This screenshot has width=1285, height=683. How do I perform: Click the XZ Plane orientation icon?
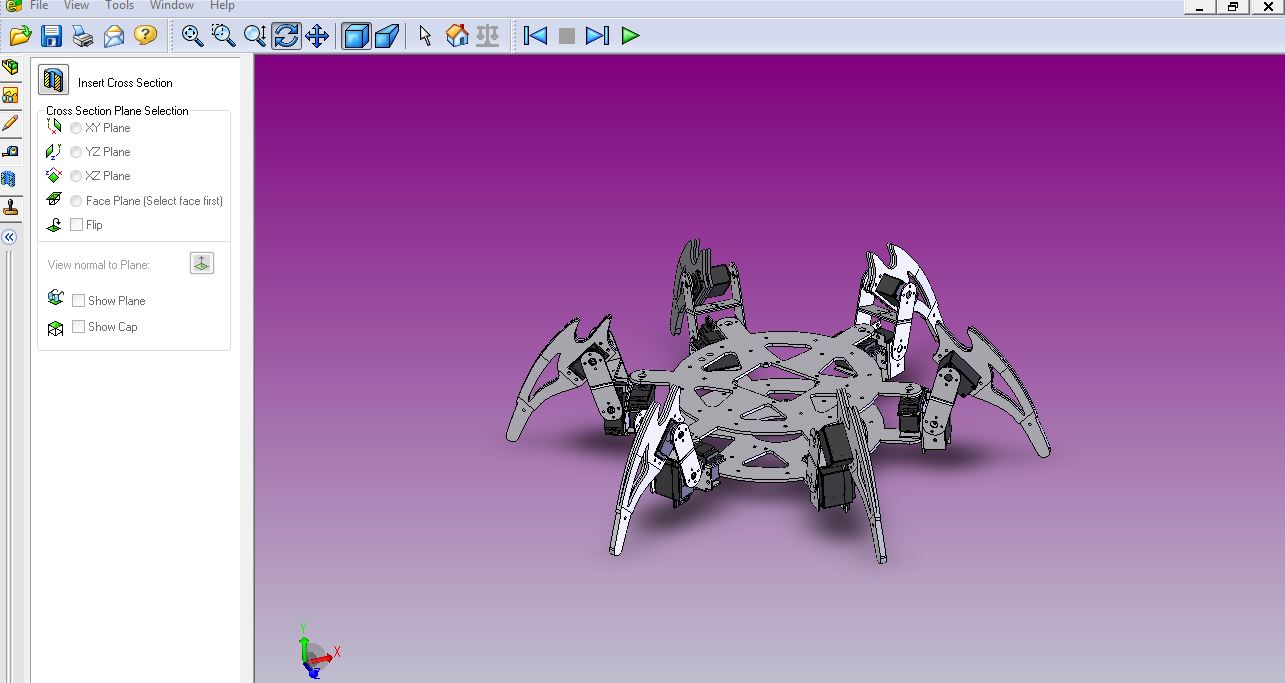coord(54,176)
